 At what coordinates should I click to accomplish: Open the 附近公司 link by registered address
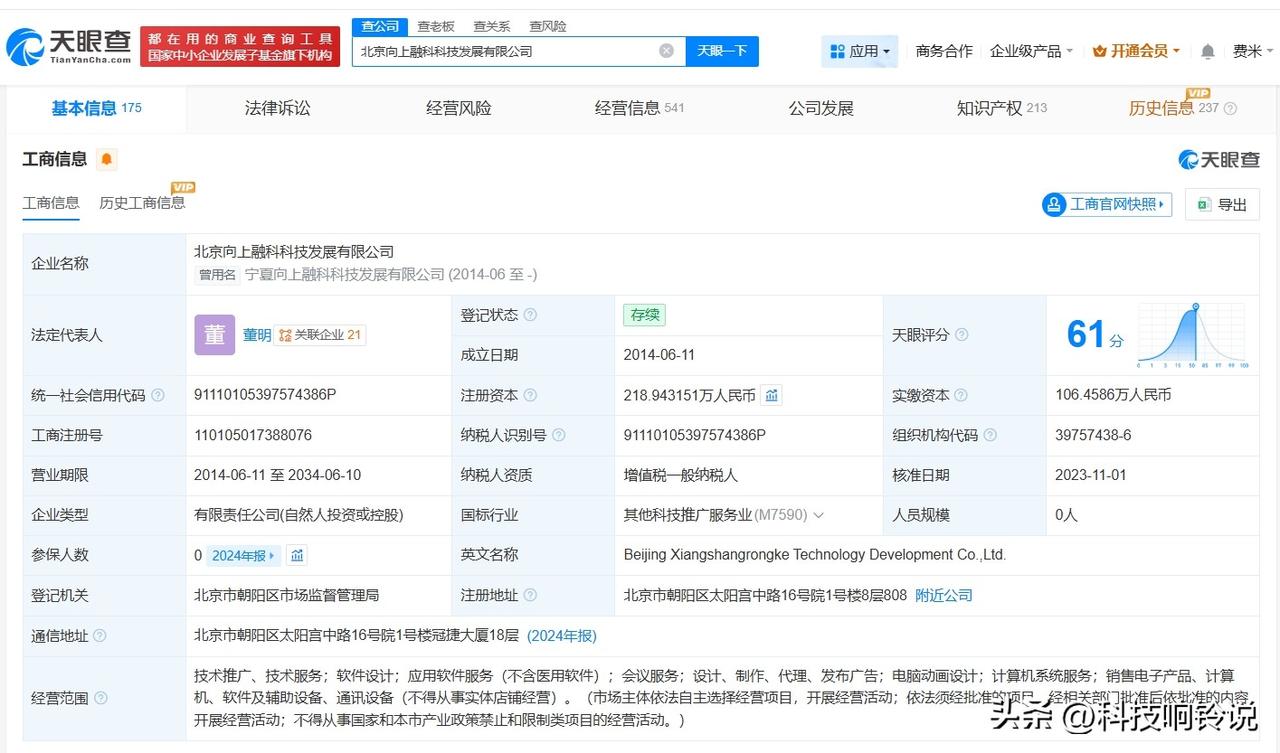[x=944, y=595]
